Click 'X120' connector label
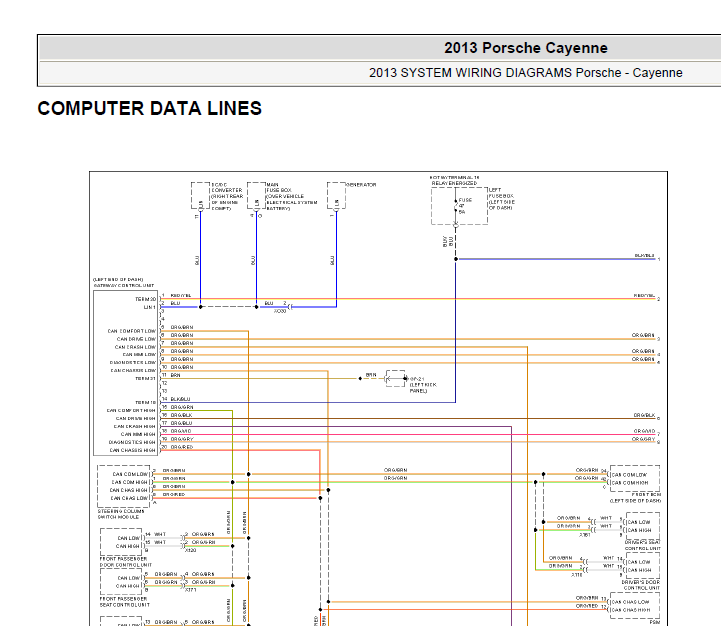The image size is (721, 626). 190,550
